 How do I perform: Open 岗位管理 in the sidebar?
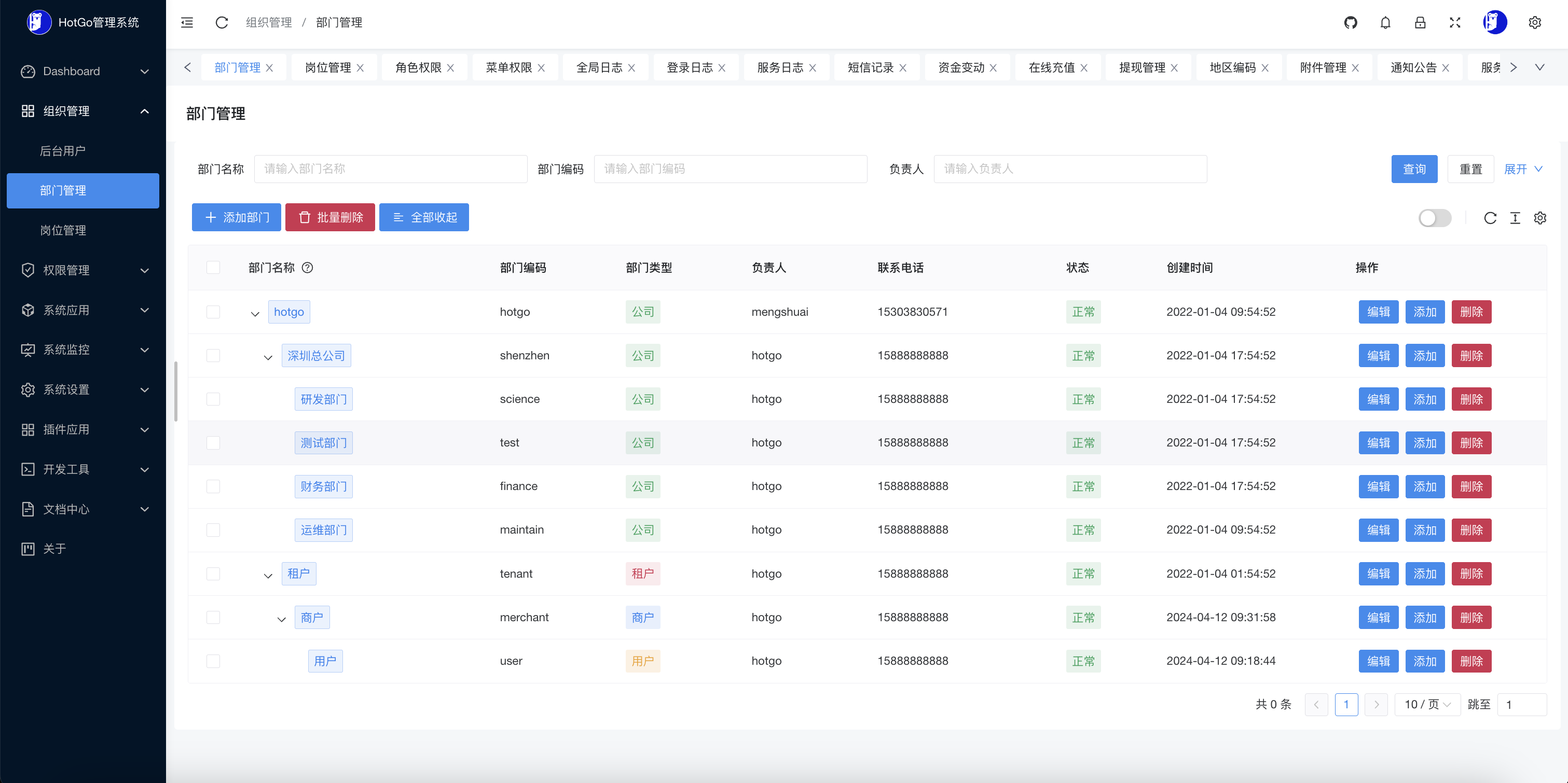pyautogui.click(x=63, y=231)
